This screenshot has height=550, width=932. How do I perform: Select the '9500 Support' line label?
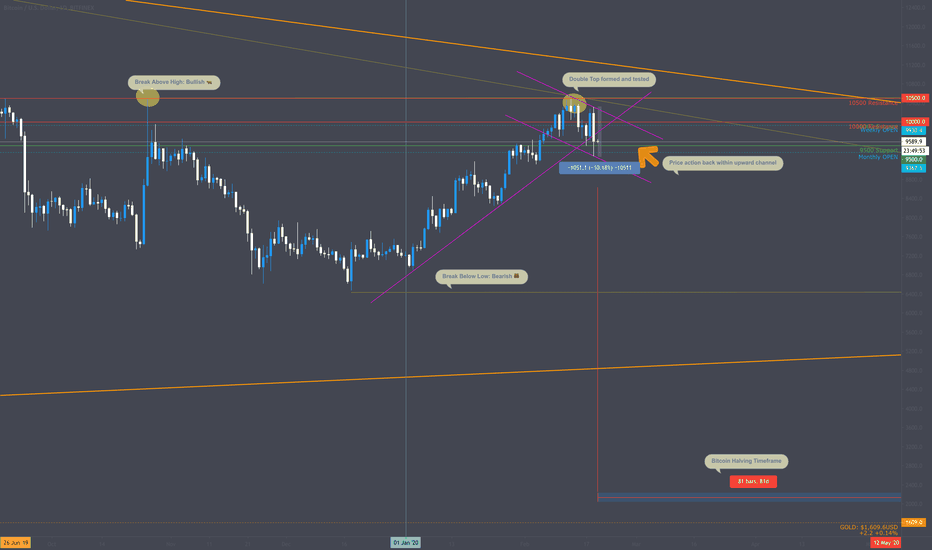[x=878, y=150]
